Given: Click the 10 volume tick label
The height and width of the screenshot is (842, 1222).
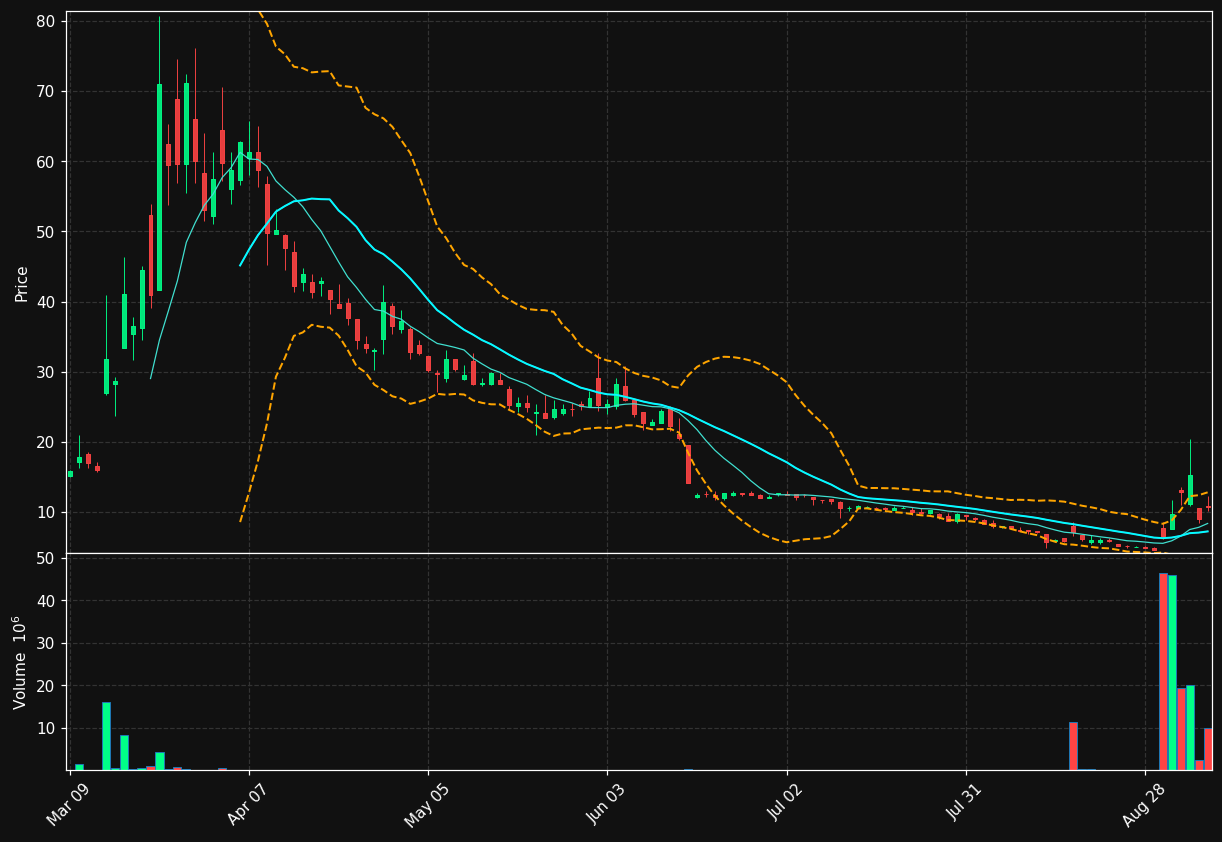Looking at the screenshot, I should tap(45, 728).
